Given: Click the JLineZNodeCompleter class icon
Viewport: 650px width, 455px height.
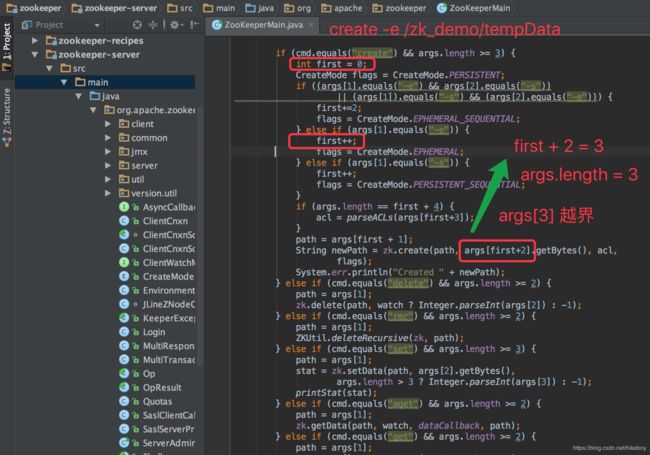Looking at the screenshot, I should (x=124, y=304).
